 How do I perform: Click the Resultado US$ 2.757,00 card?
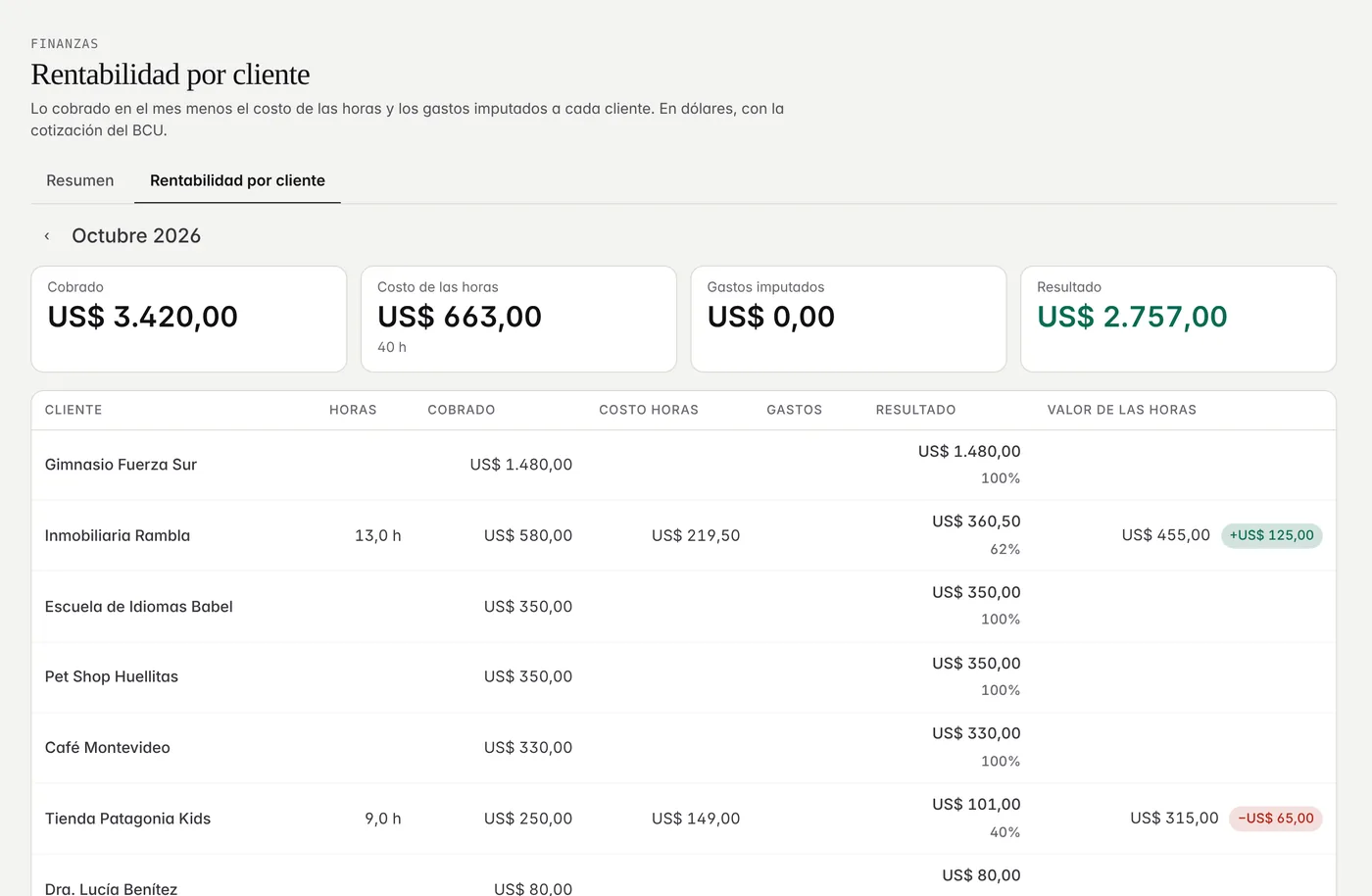[1178, 319]
